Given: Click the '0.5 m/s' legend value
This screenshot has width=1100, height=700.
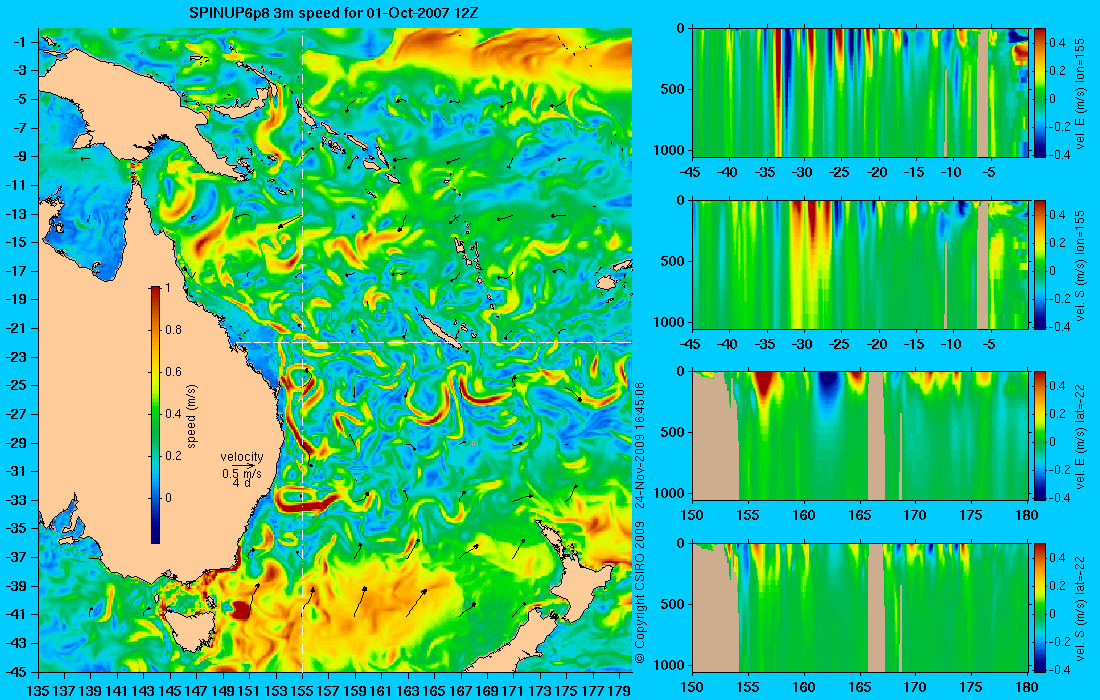Looking at the screenshot, I should pyautogui.click(x=242, y=473).
